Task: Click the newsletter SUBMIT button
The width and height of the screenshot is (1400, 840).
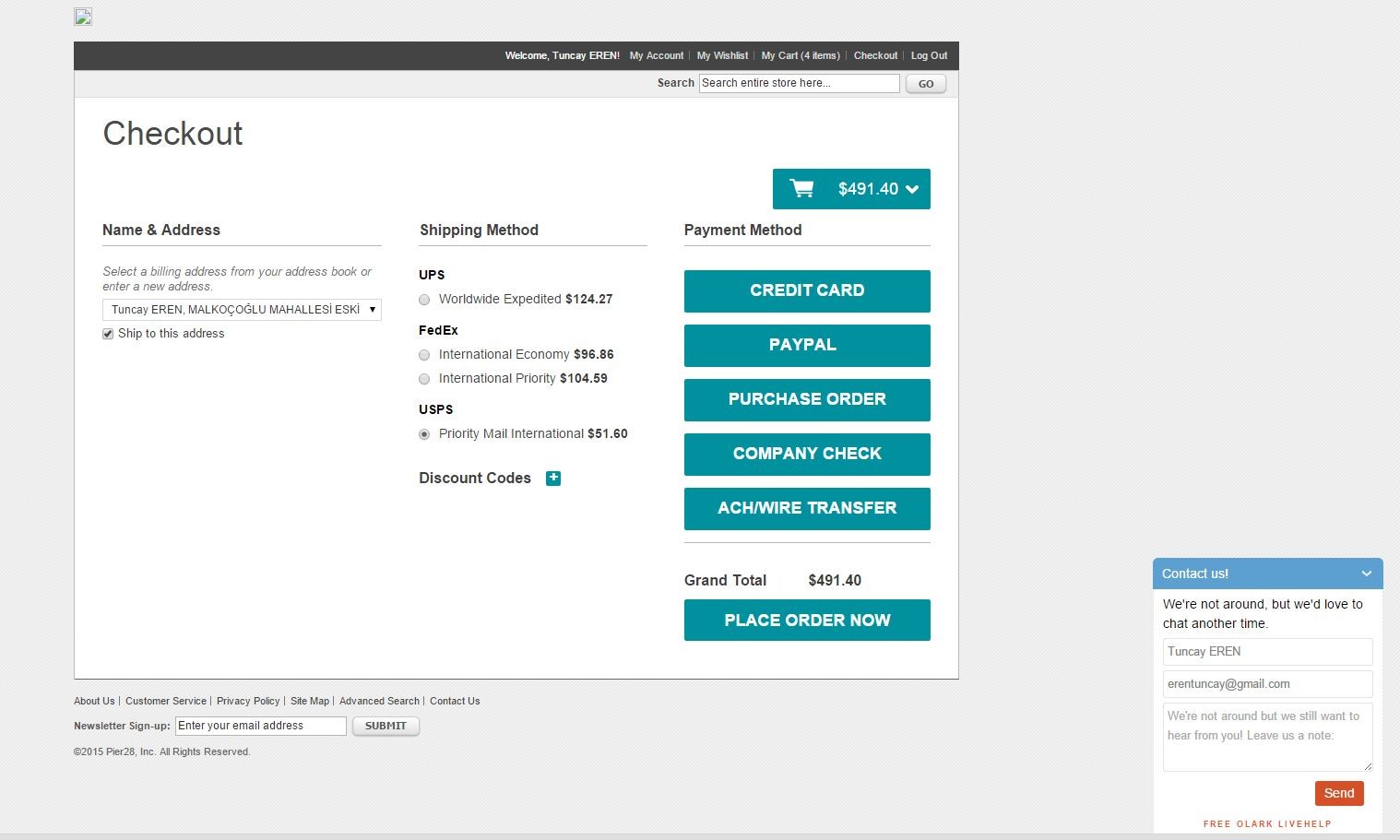Action: [386, 726]
